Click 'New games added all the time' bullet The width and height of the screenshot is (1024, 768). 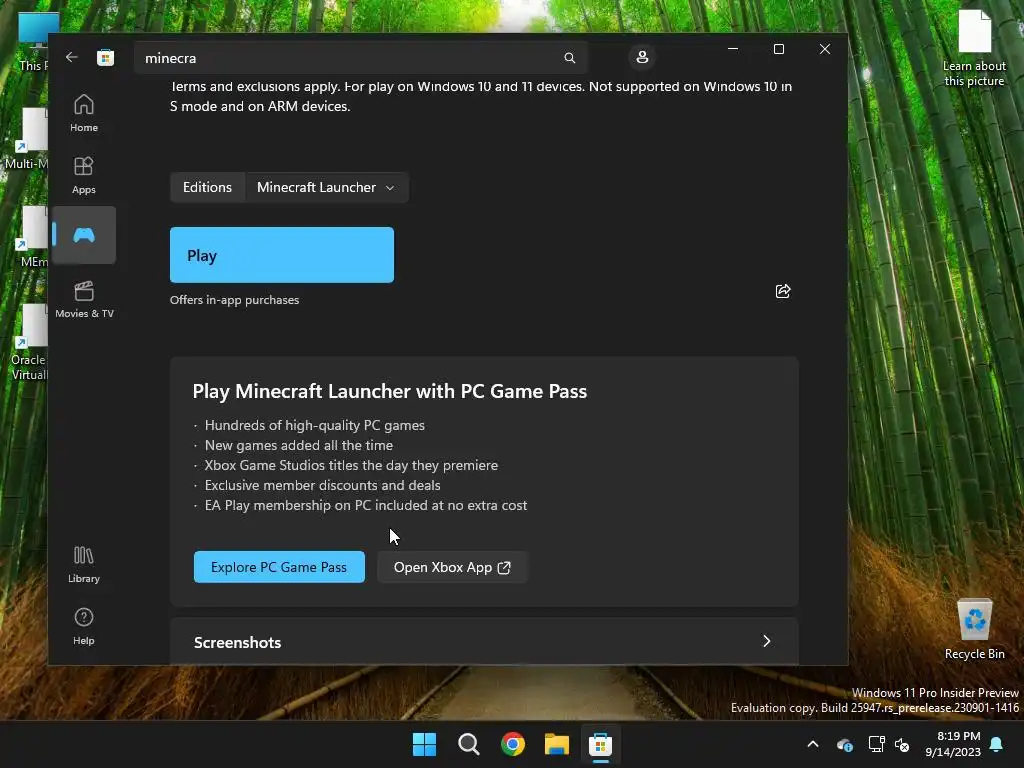pyautogui.click(x=298, y=445)
